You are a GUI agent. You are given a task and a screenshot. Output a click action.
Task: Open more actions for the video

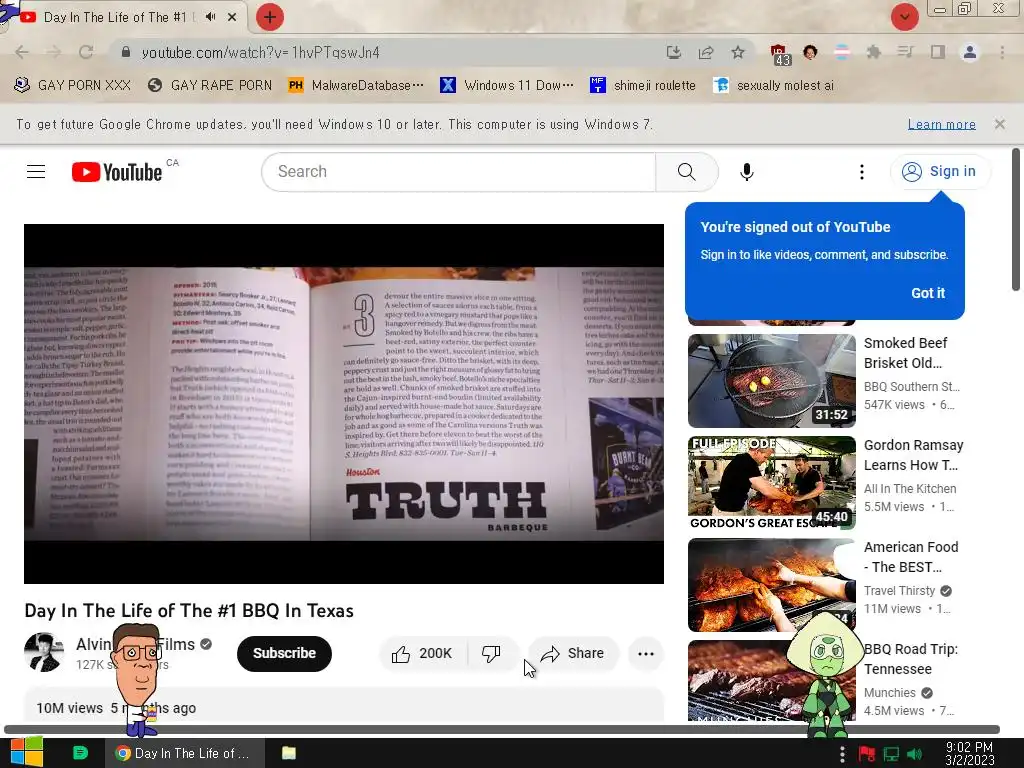click(x=646, y=654)
